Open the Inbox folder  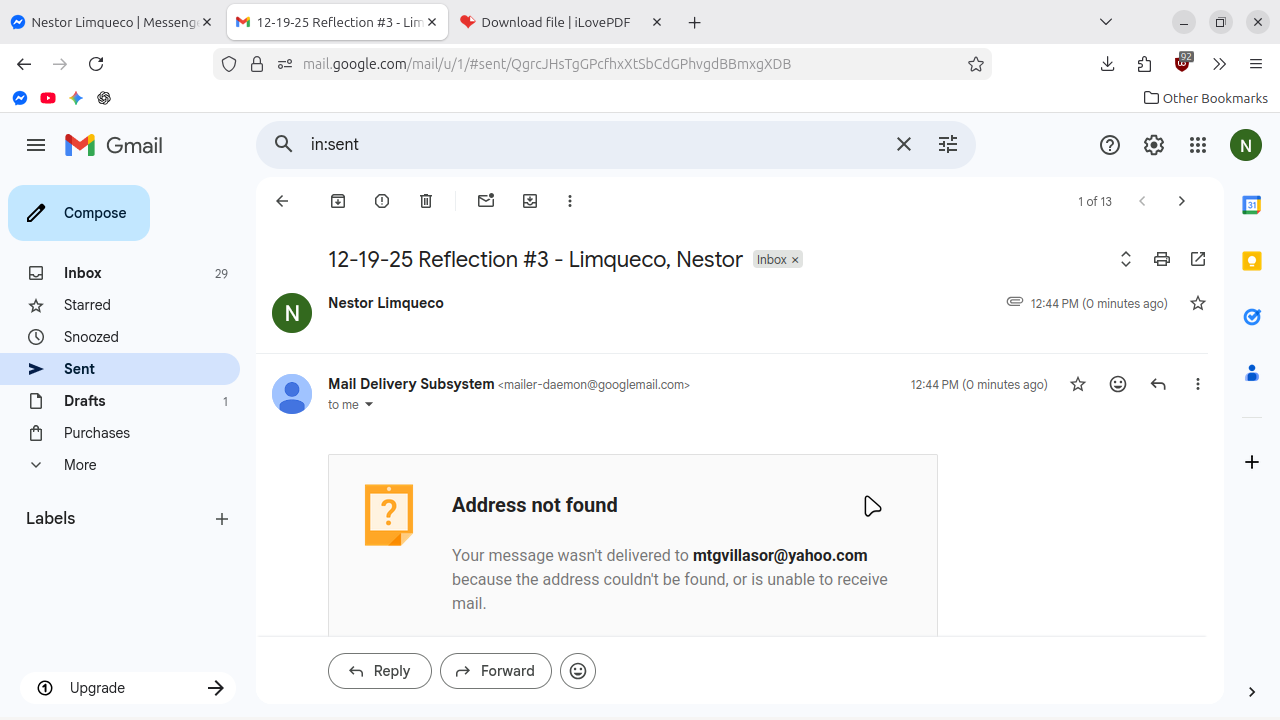click(x=120, y=273)
